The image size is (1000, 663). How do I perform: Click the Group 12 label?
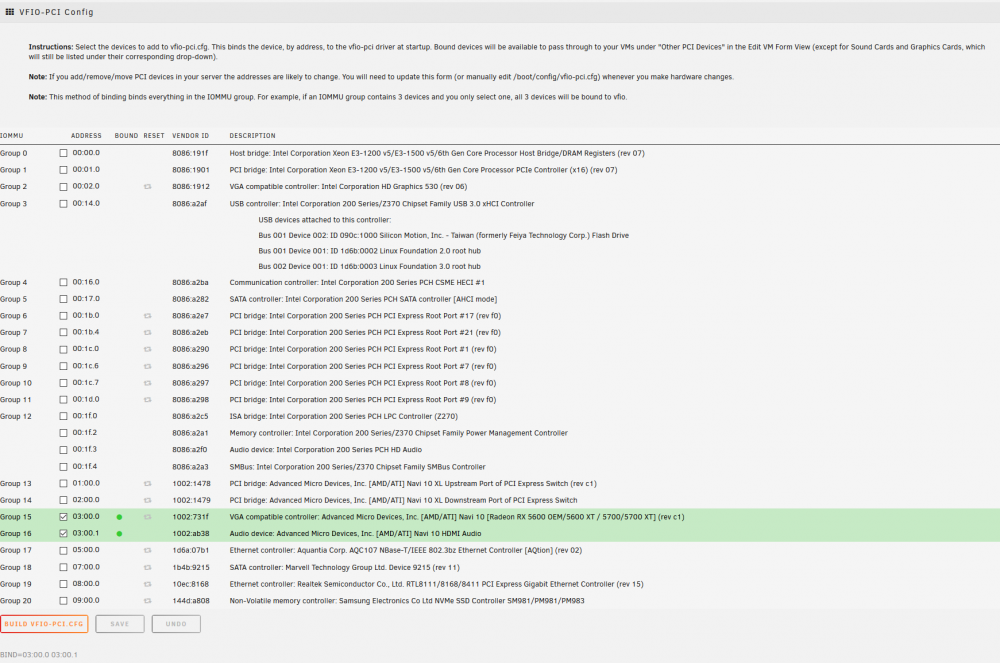(x=16, y=416)
